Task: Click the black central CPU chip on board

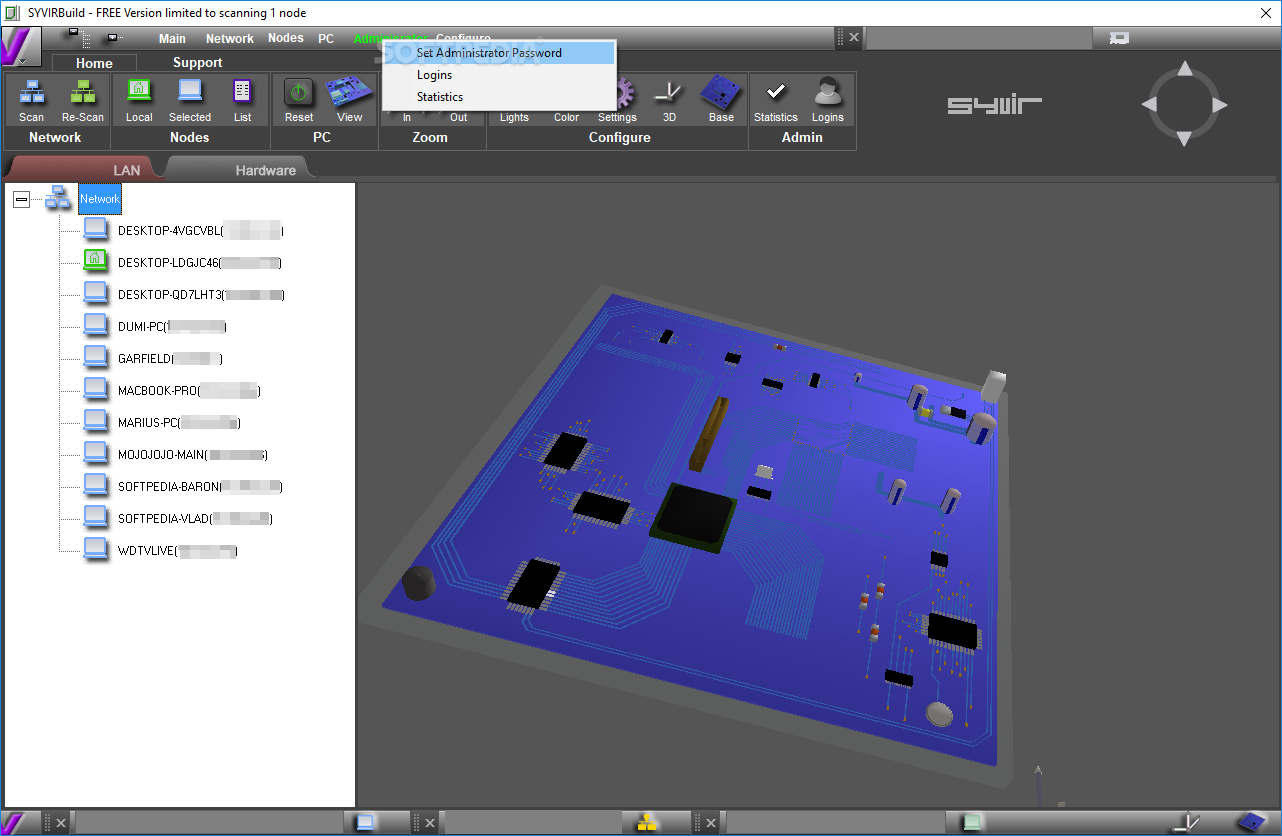Action: [693, 515]
